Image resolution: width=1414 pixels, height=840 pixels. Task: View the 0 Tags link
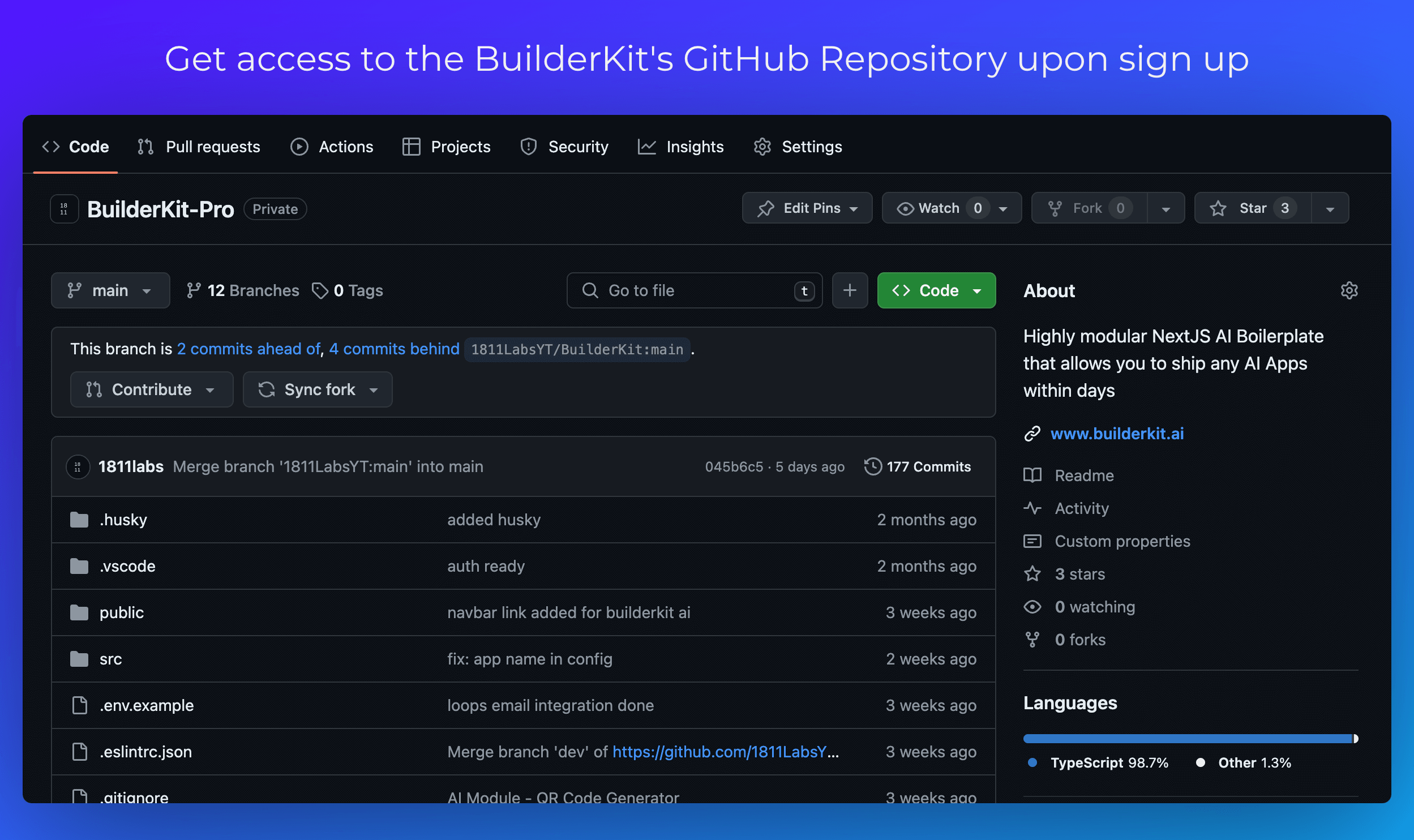pos(348,290)
